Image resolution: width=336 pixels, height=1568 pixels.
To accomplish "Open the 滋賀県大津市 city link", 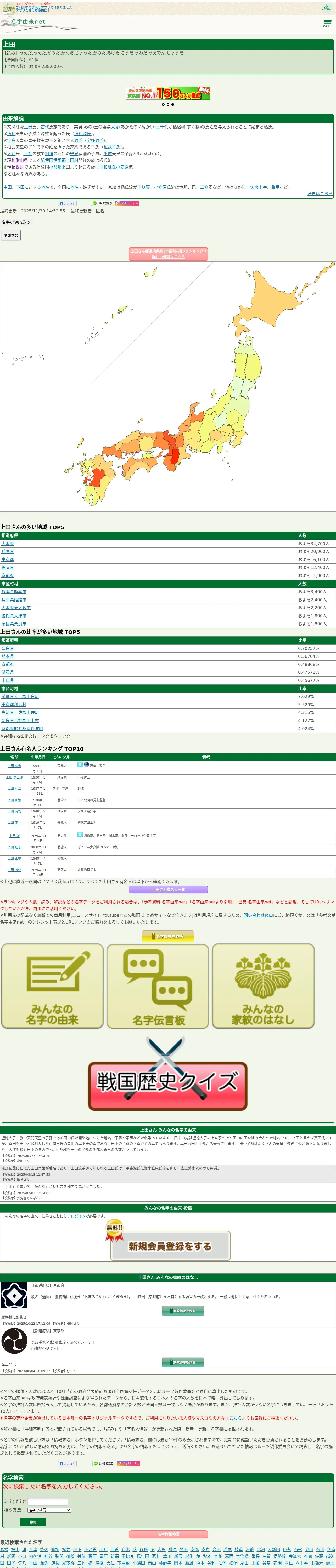I will 14,615.
